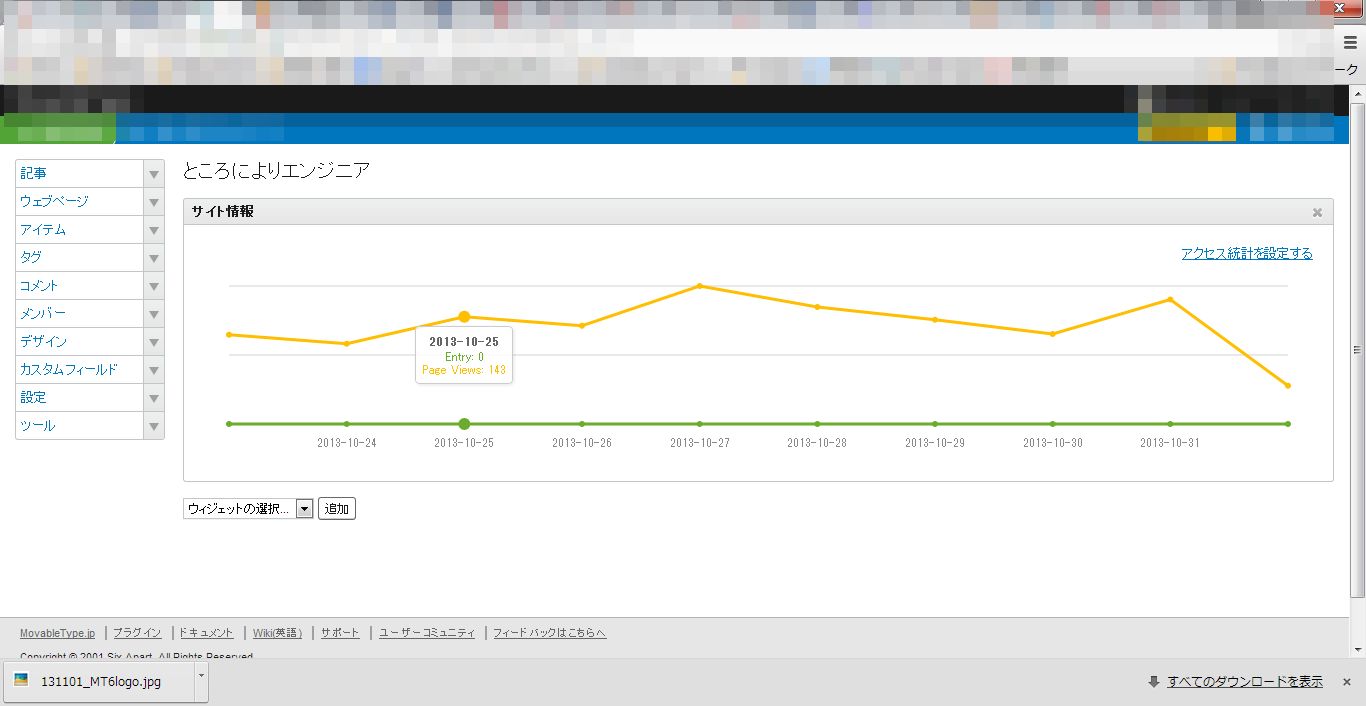
Task: Open the 設定 sidebar menu
Action: 80,398
